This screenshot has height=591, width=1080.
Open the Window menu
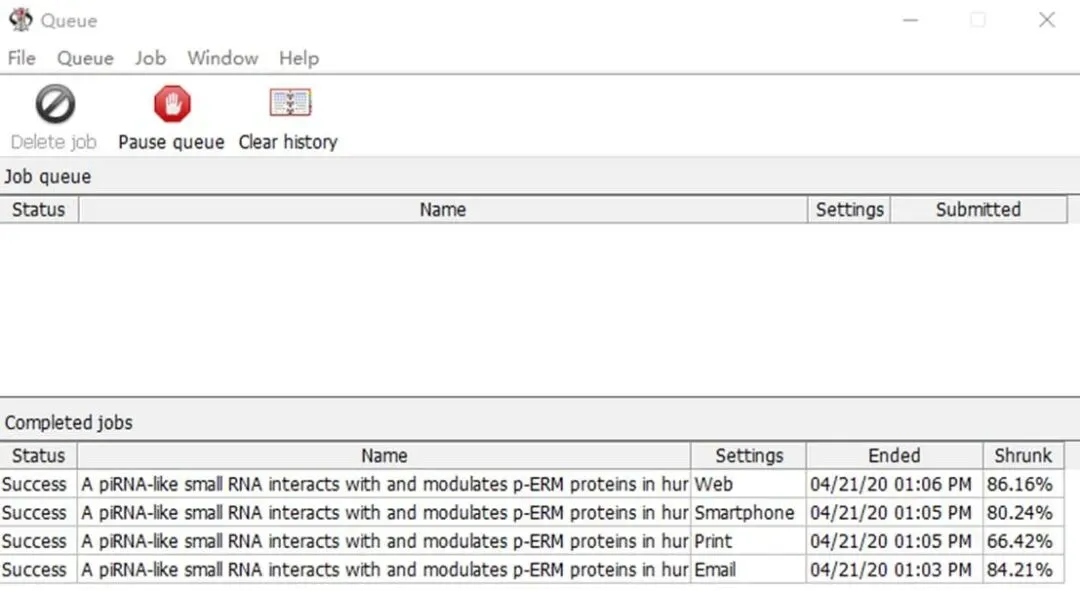(222, 58)
